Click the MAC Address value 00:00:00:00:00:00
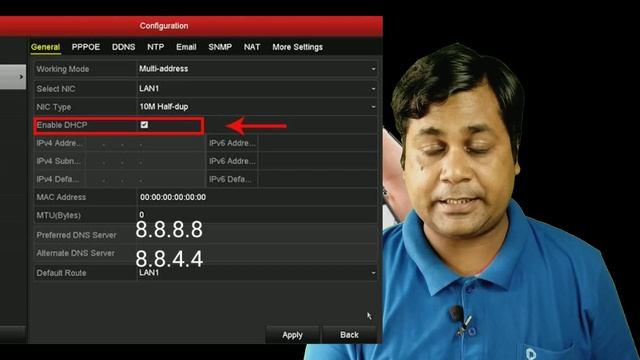640x360 pixels. coord(173,197)
